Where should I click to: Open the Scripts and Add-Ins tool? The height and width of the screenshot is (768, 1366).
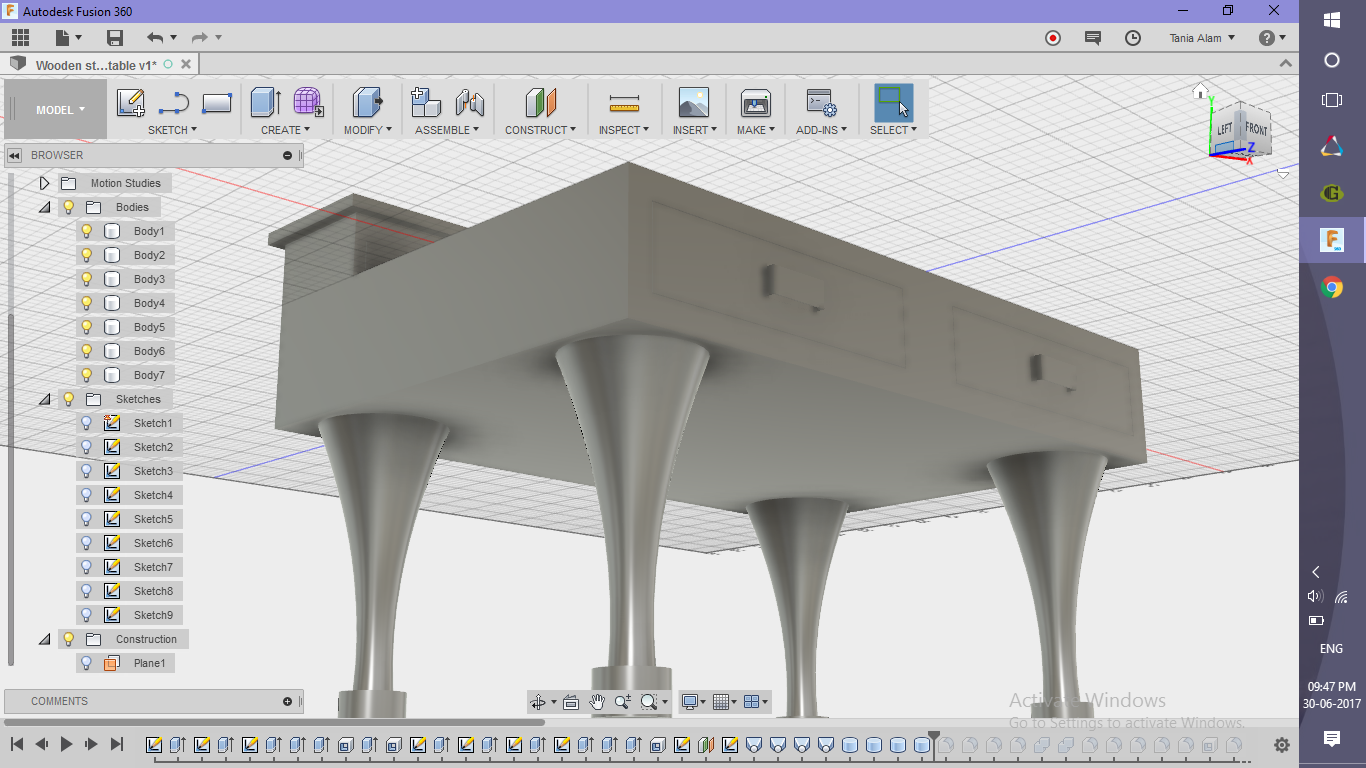821,102
